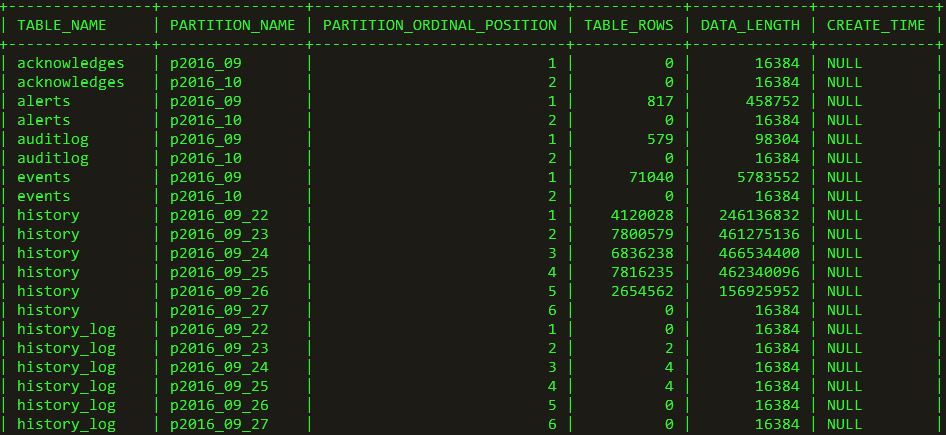The image size is (946, 435).
Task: Click the data length value 156925952
Action: coord(760,291)
